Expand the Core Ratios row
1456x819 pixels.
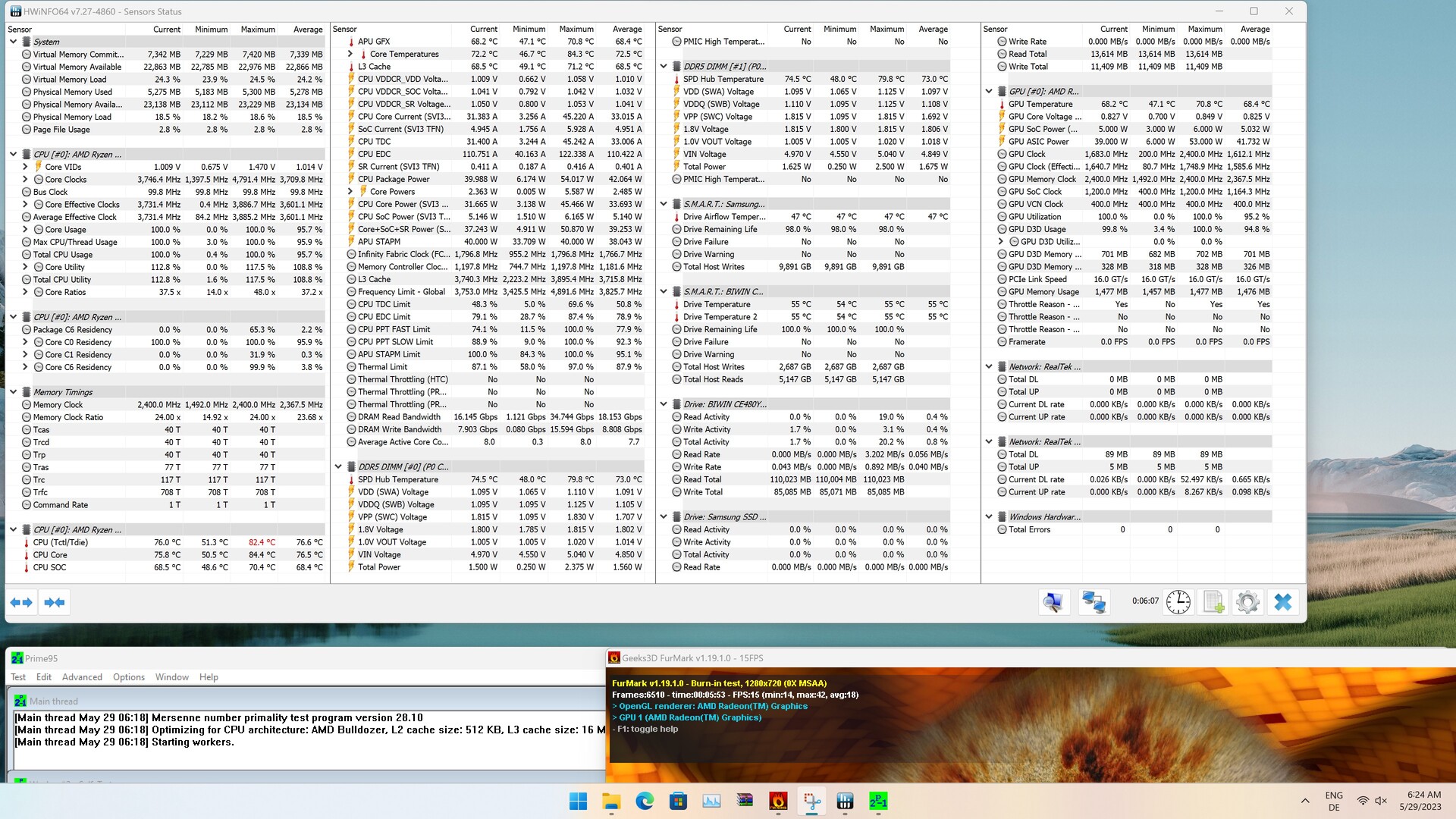[x=25, y=292]
